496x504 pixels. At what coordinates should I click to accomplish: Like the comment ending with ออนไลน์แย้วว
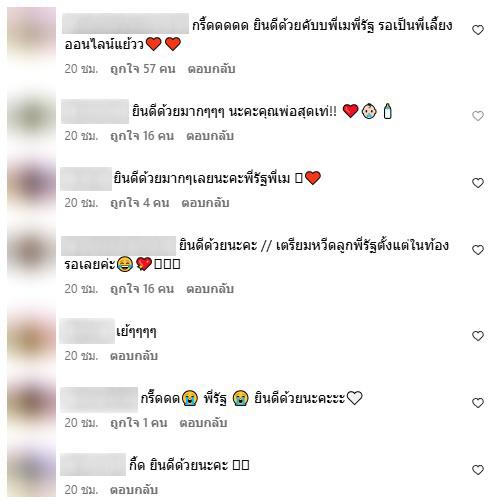point(478,30)
